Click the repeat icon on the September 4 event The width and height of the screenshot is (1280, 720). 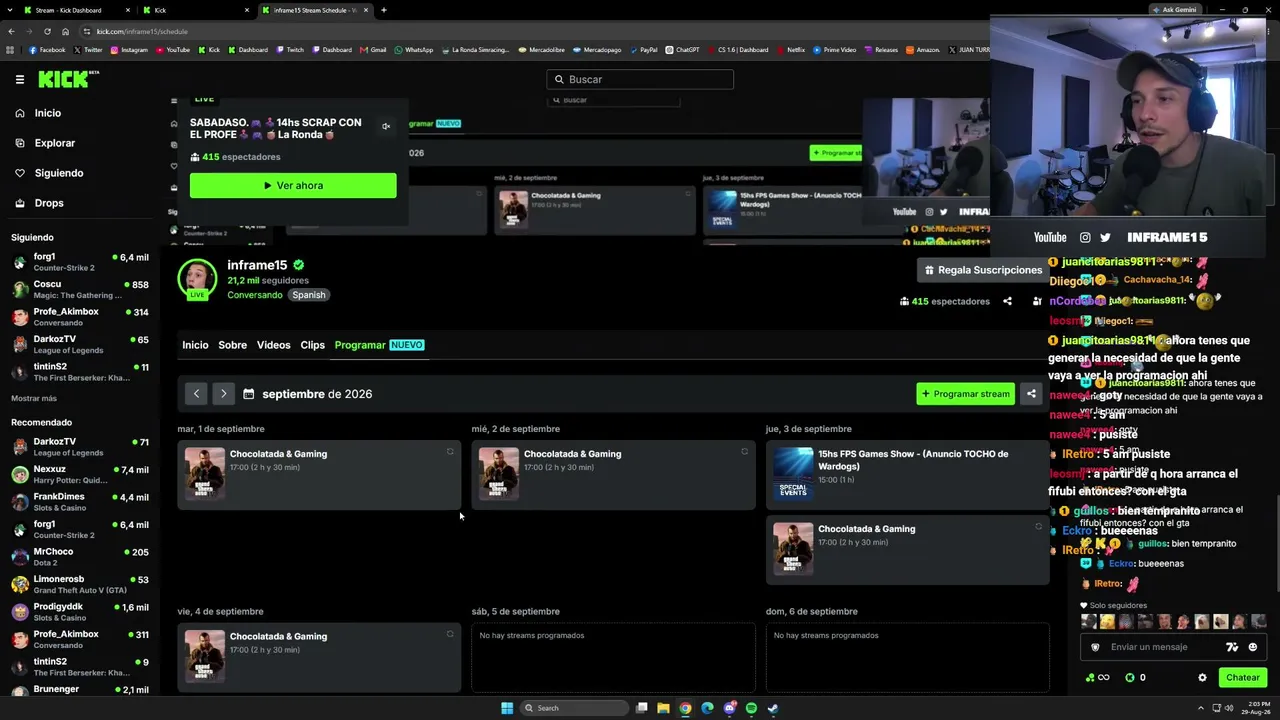coord(450,634)
